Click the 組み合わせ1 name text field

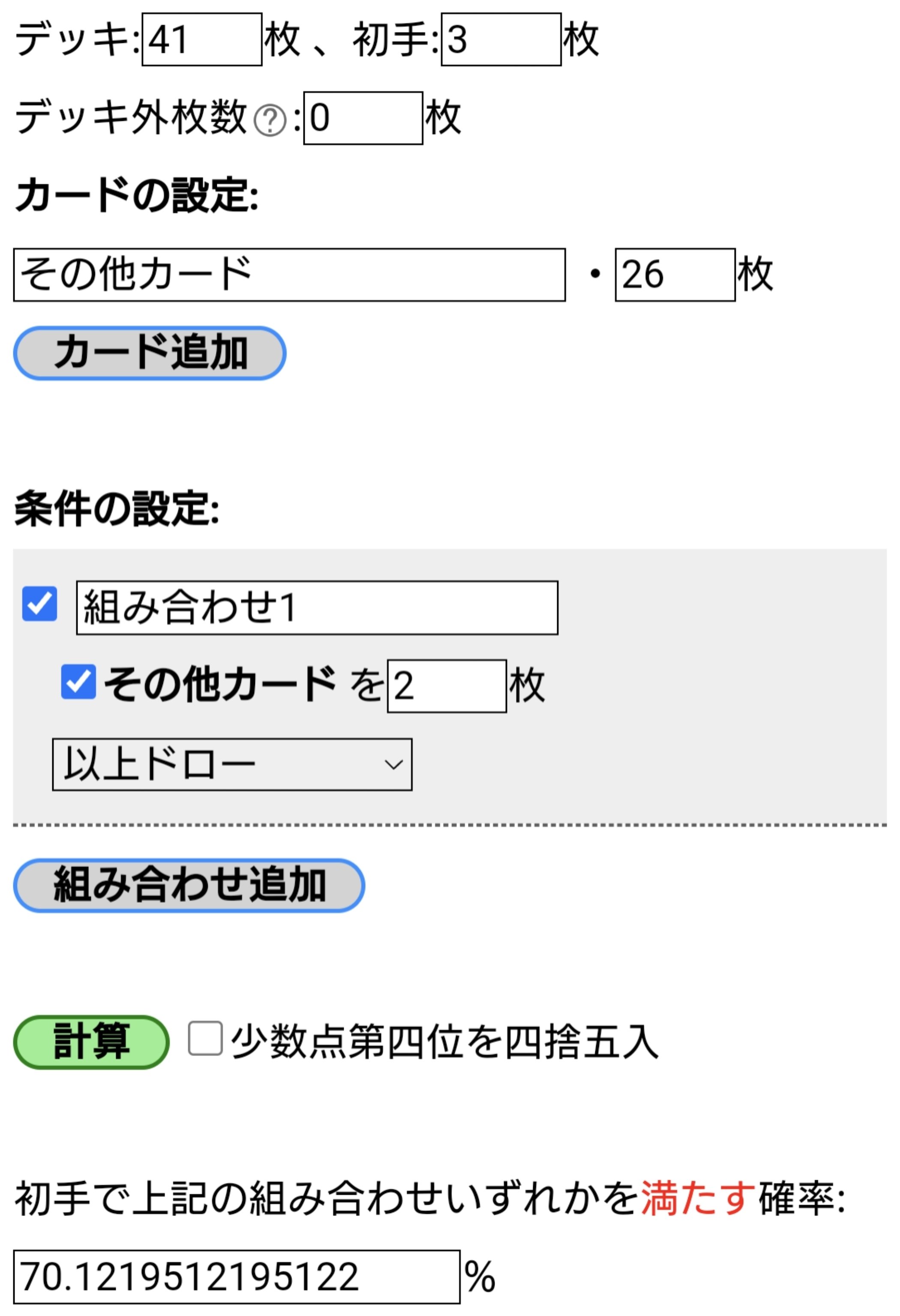click(x=317, y=607)
